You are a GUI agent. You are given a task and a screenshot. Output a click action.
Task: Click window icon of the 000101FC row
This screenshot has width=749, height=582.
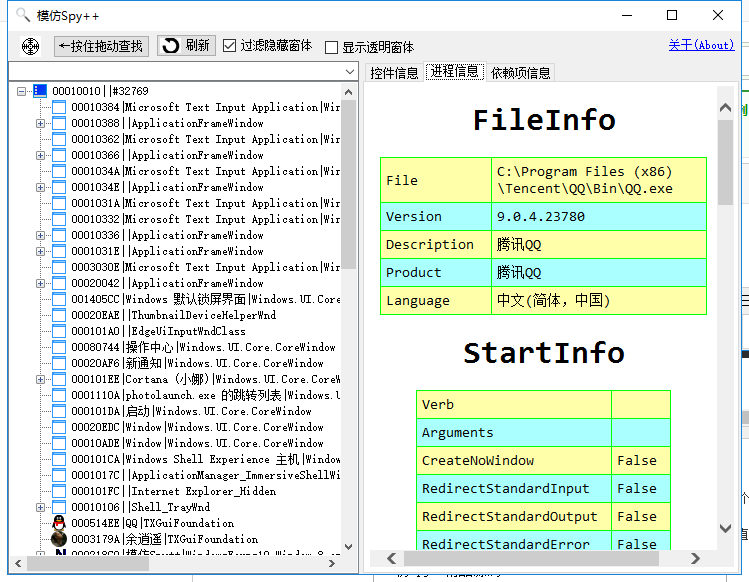pos(59,491)
